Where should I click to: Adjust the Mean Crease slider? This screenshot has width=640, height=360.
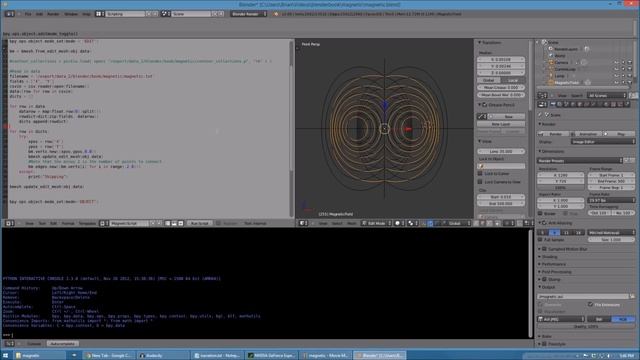pos(501,87)
